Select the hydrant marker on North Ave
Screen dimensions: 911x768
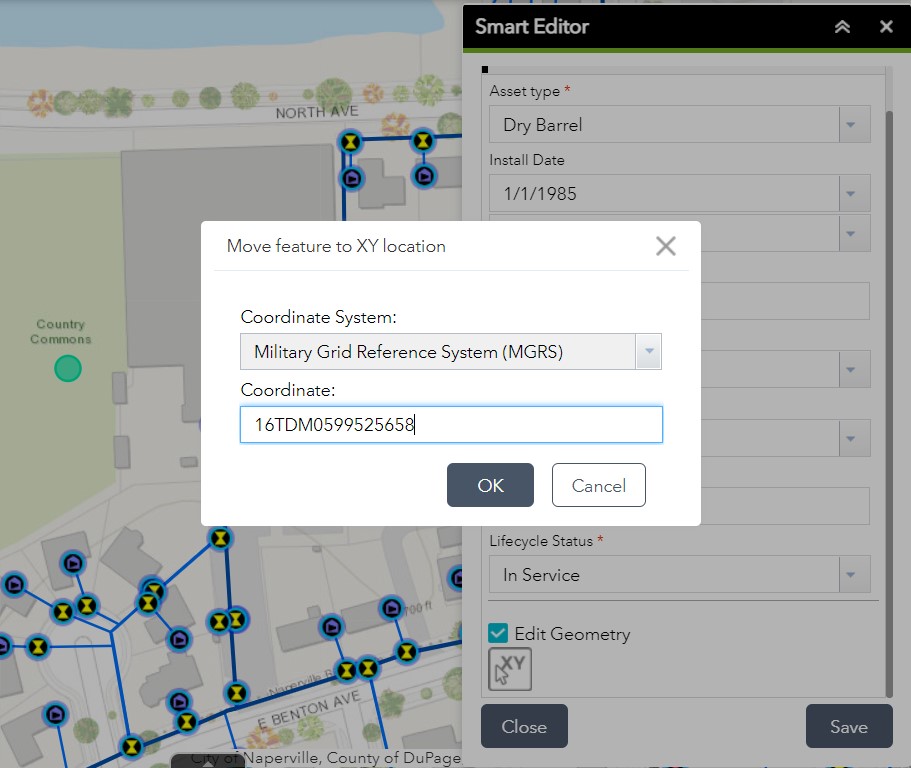pos(350,141)
